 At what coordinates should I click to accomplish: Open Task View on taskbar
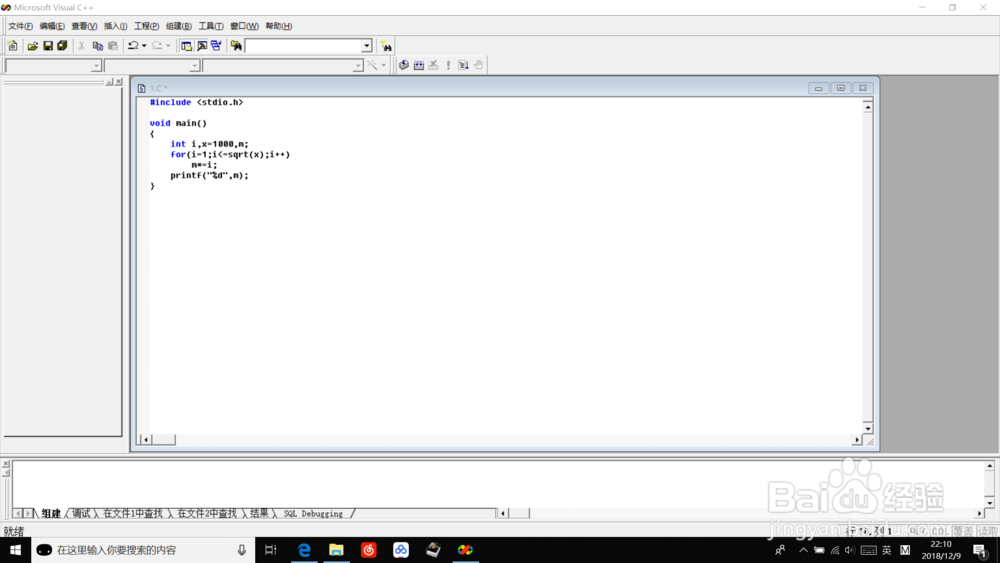click(270, 550)
